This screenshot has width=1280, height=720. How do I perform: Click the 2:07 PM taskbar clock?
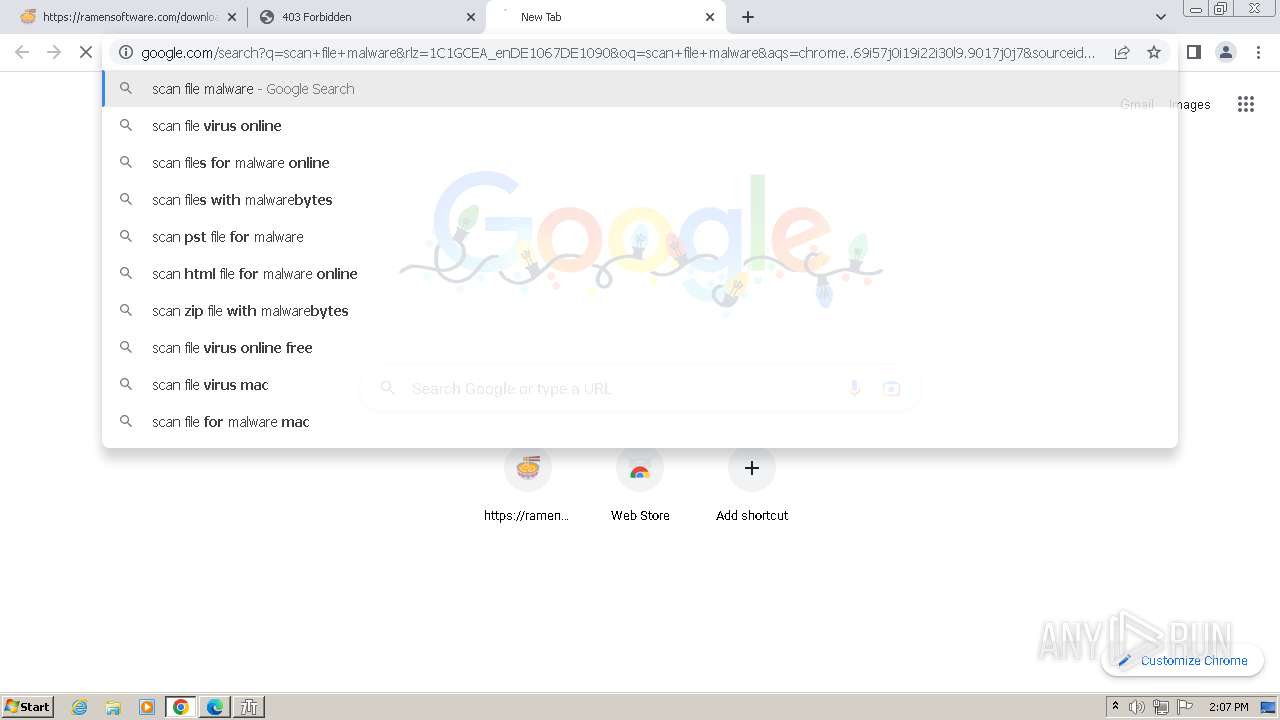[x=1228, y=707]
